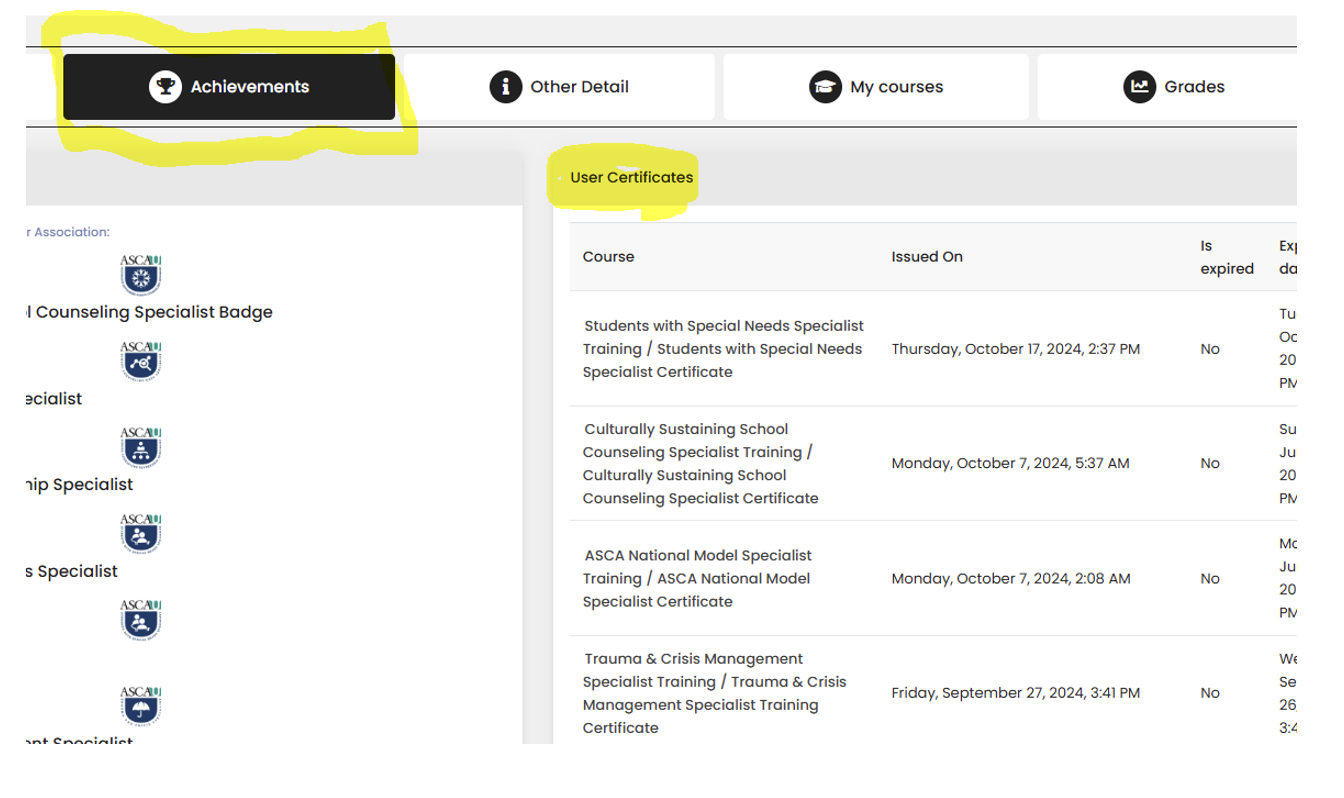The width and height of the screenshot is (1344, 798).
Task: Click the info icon beside Other Detail
Action: (506, 87)
